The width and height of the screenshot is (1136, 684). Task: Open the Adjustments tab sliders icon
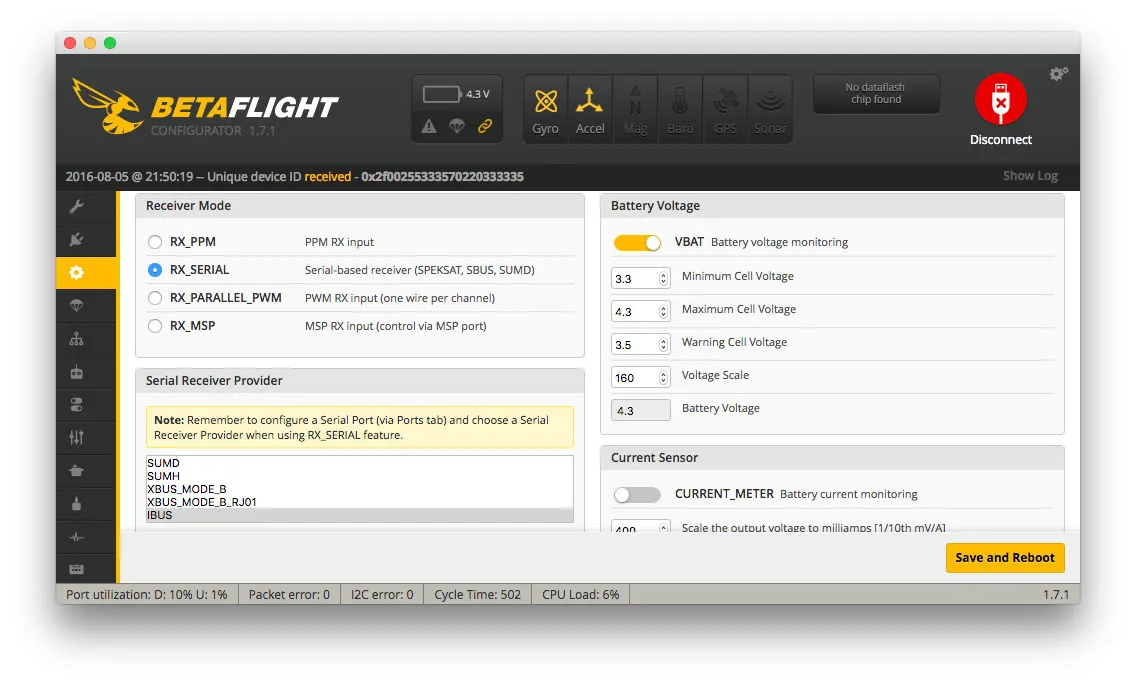point(77,438)
